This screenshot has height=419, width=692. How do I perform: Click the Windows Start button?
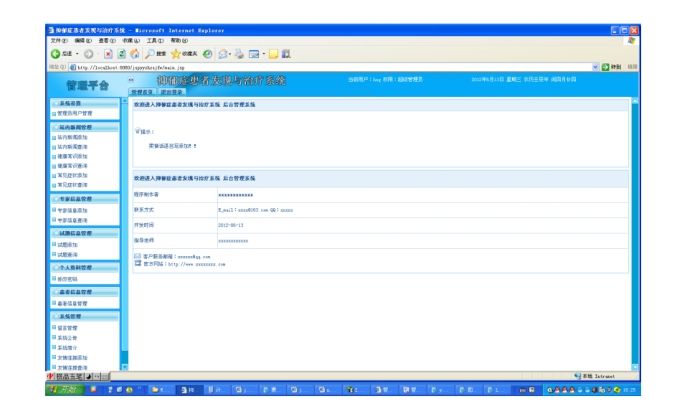64,389
